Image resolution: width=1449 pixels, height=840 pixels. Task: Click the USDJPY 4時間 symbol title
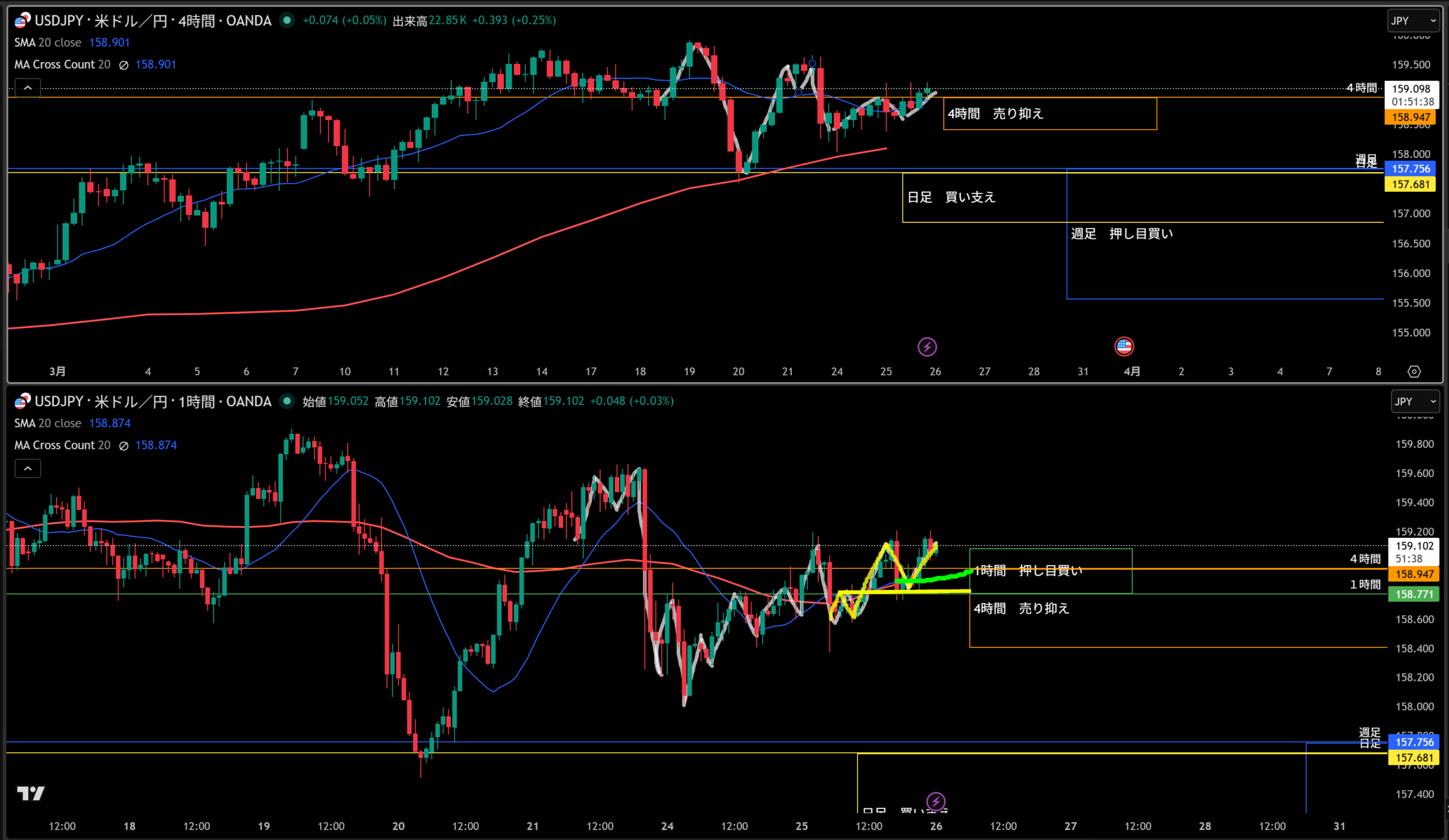pos(152,21)
